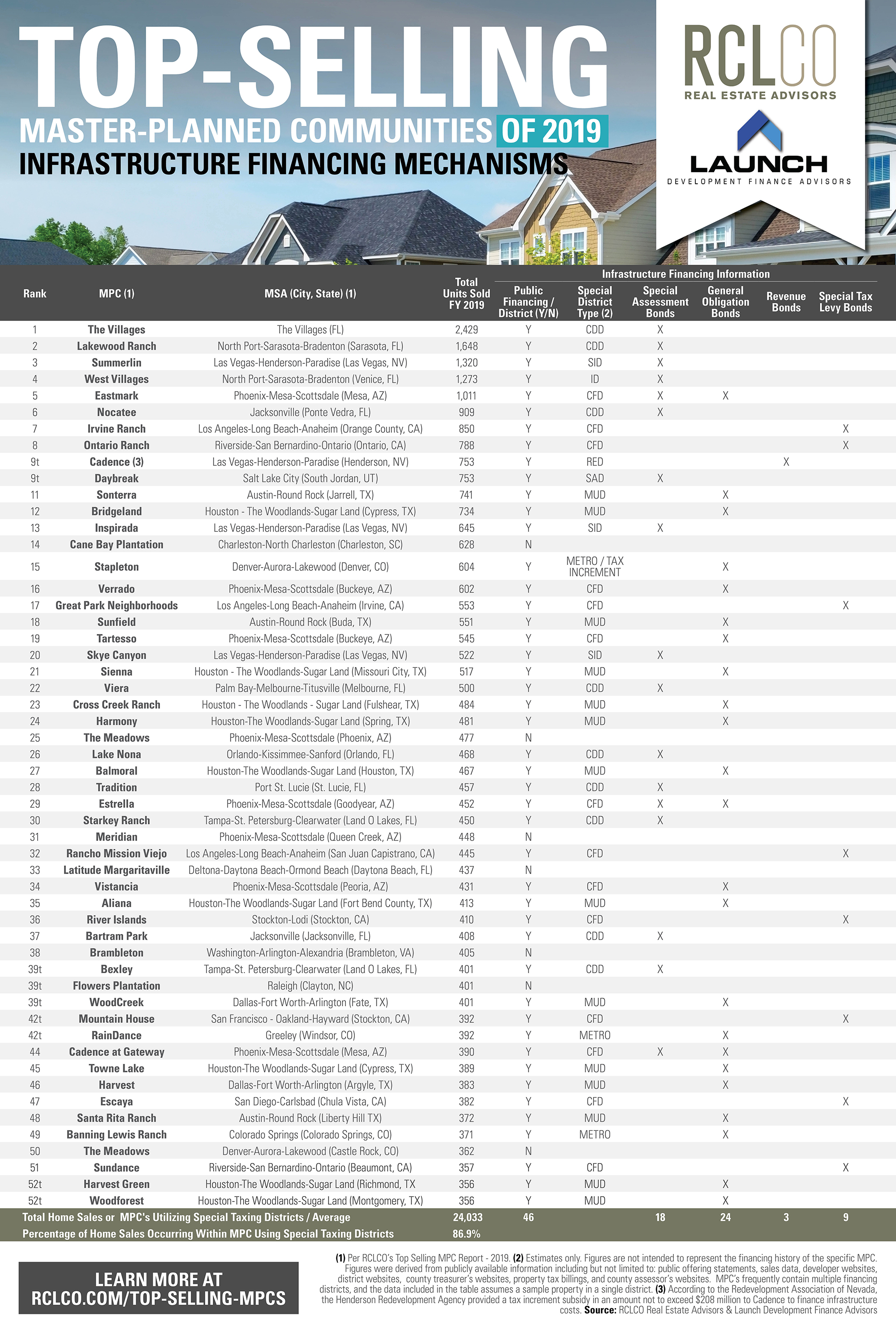
Task: Select the Cadence at Gateway community name
Action: click(116, 1052)
